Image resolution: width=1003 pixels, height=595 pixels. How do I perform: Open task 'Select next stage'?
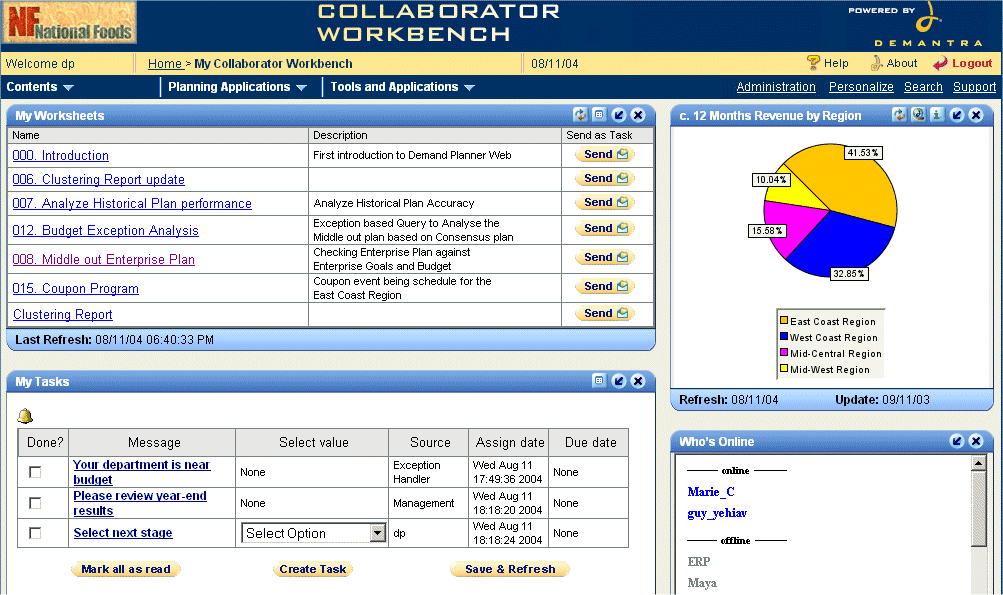coord(123,533)
